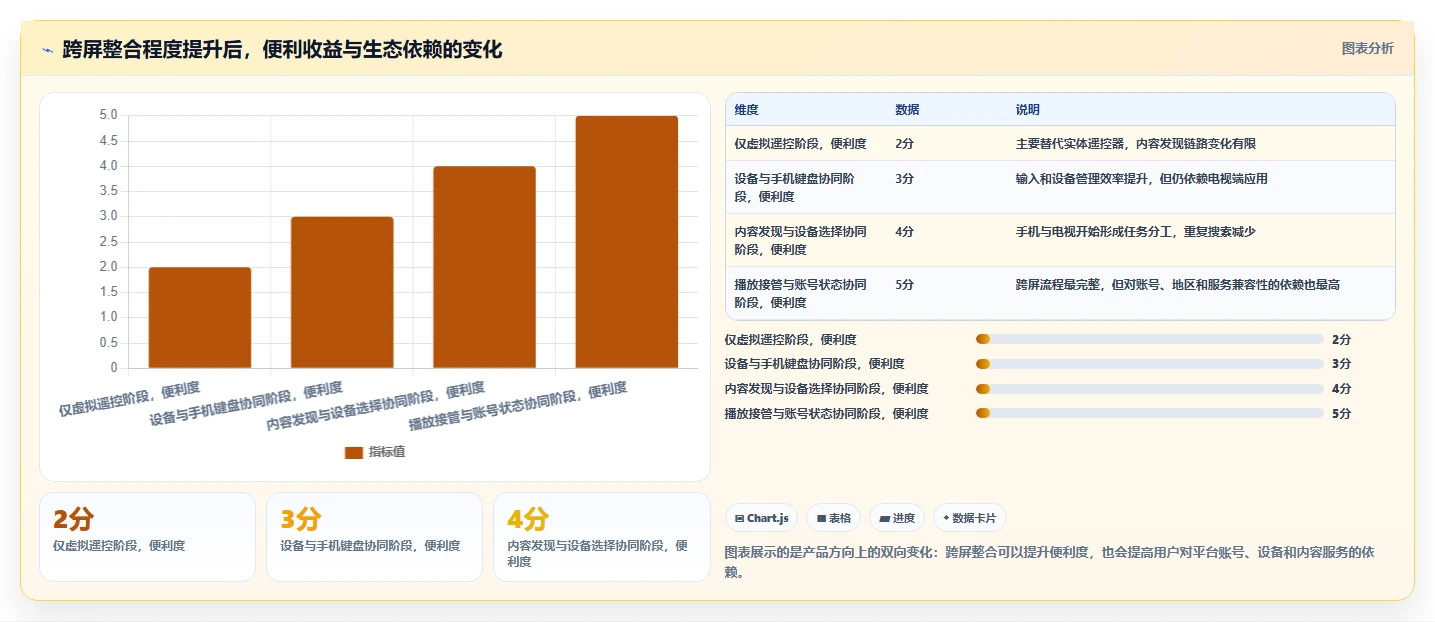Click the 进度 tag chip
Screen dimensions: 1435x622
[897, 518]
